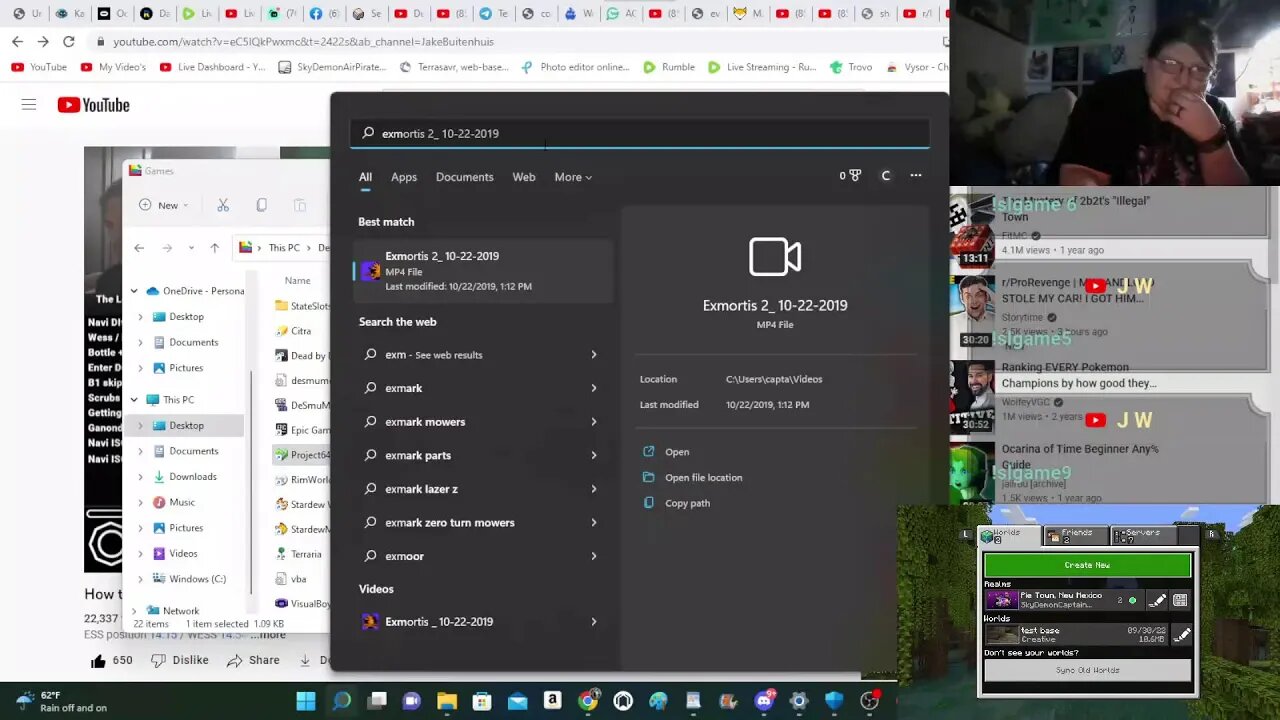Open the Live Dashboard bookmark
Screen dimensions: 1280x720
point(211,67)
